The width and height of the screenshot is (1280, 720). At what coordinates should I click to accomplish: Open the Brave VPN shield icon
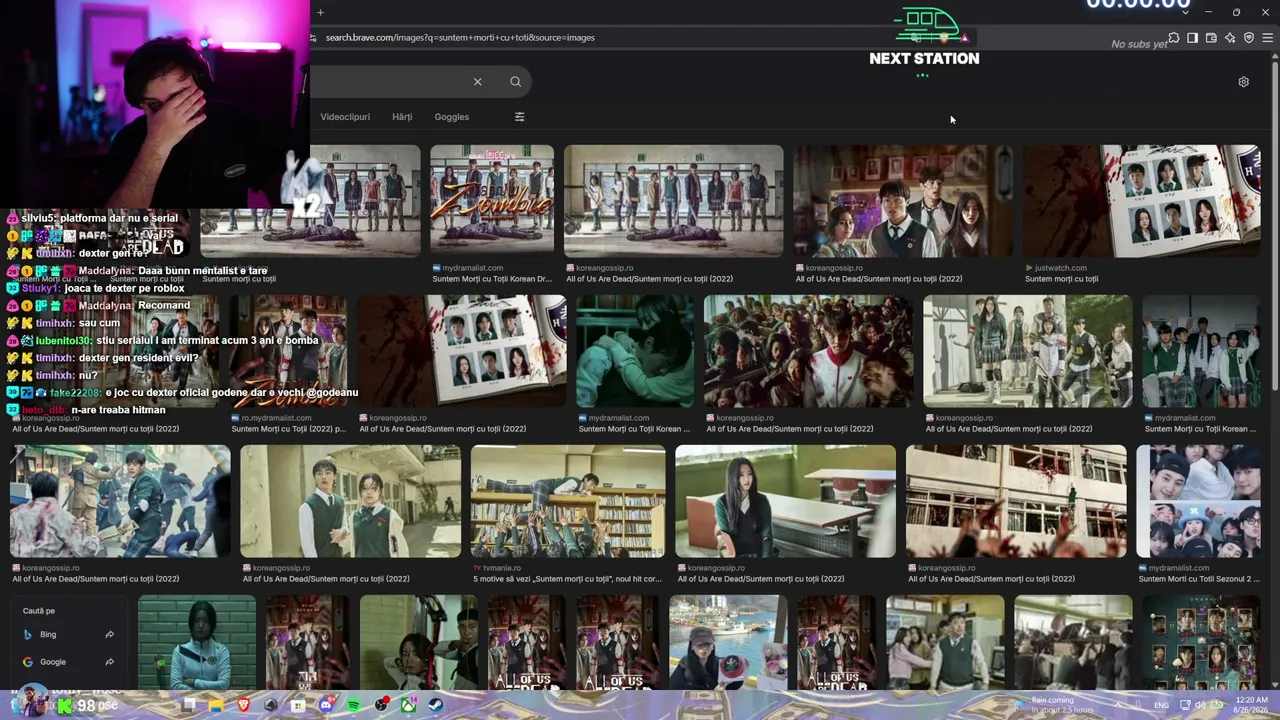[1249, 38]
